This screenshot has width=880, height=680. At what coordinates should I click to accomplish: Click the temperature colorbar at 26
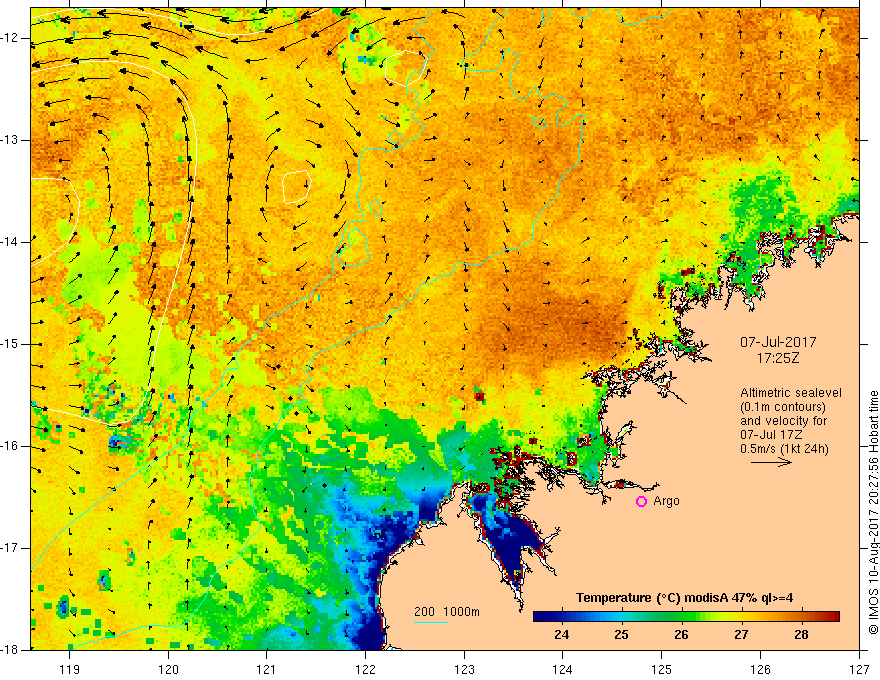pyautogui.click(x=681, y=617)
